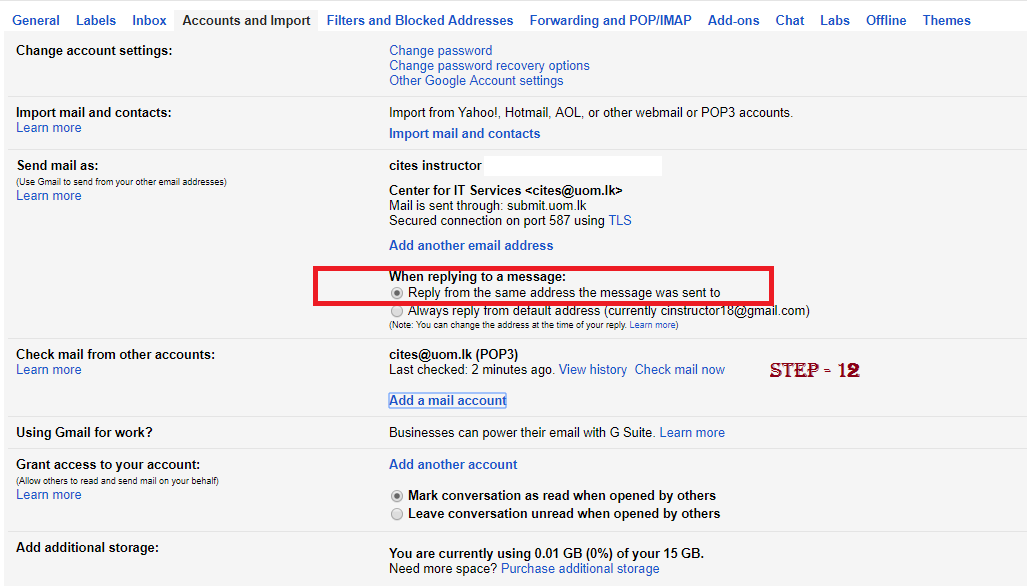
Task: Click the TLS link
Action: (x=620, y=221)
